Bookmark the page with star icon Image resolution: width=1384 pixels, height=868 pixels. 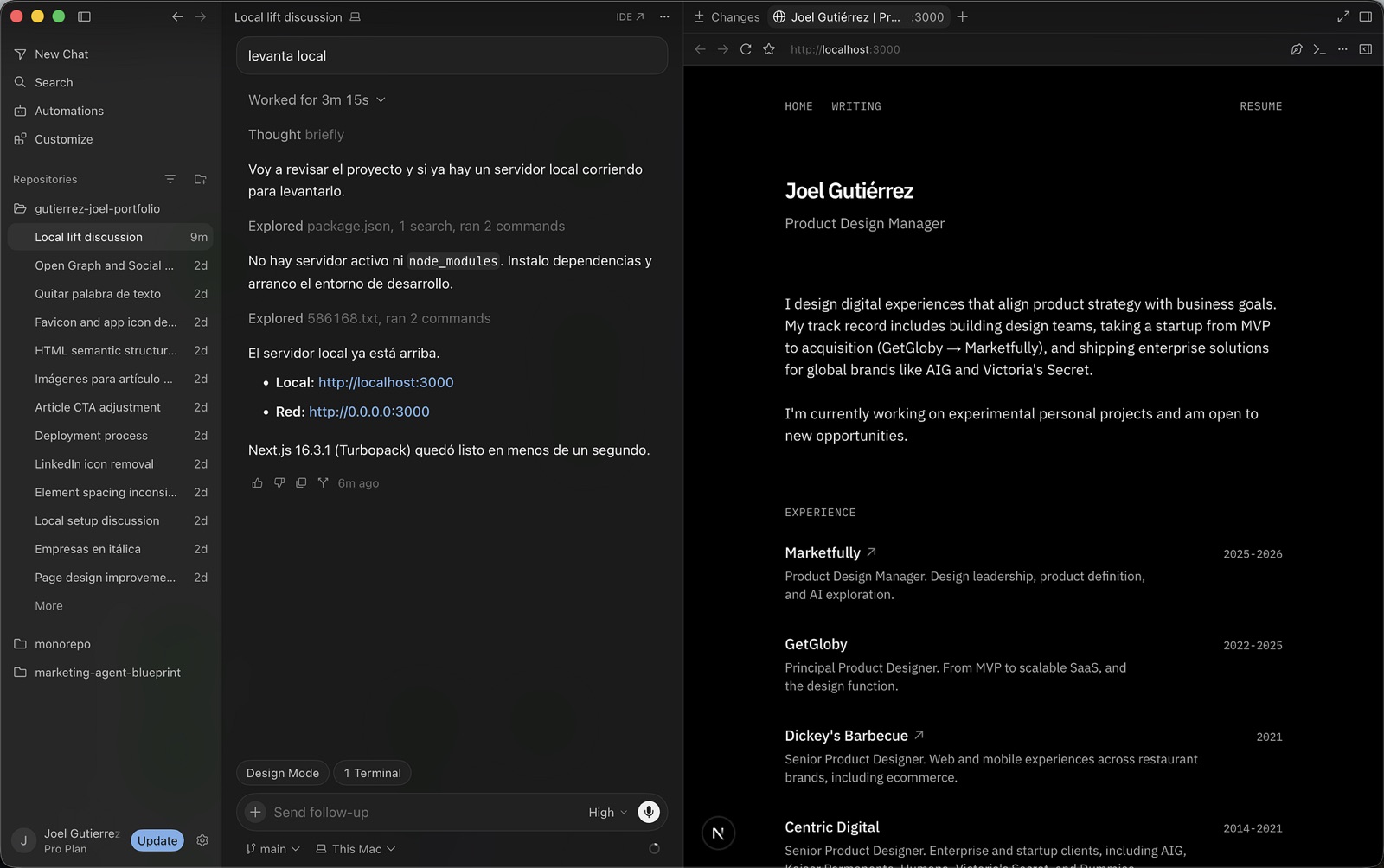pos(769,49)
